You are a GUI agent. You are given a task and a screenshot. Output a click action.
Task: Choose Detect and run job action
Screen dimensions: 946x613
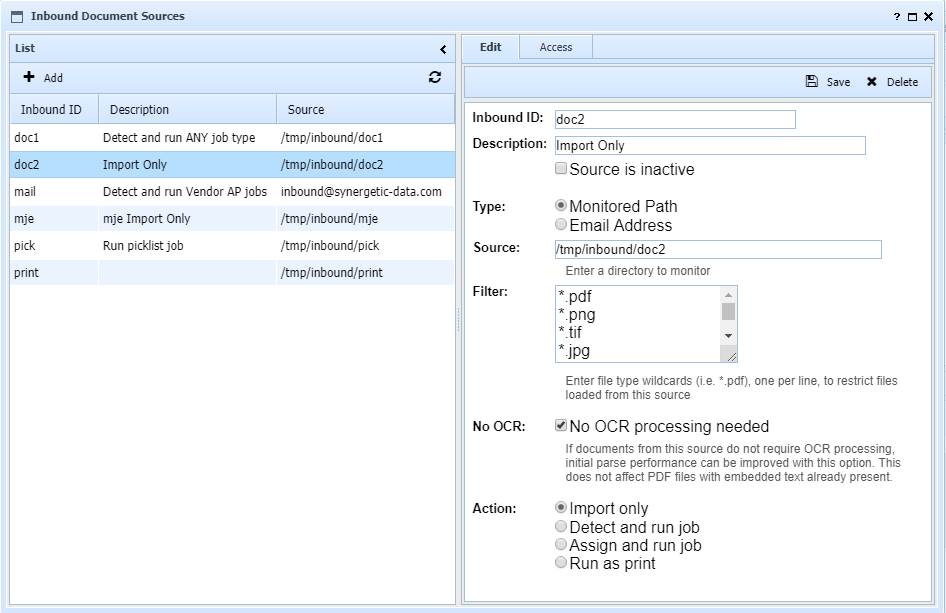[x=561, y=527]
